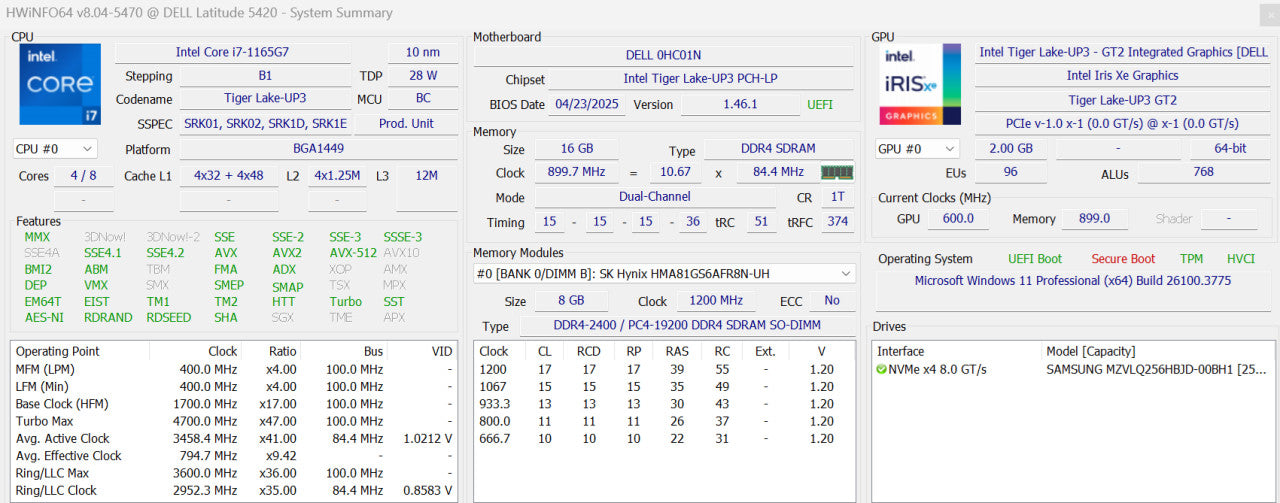
Task: Click the 4 / 8 cores value
Action: (x=84, y=175)
